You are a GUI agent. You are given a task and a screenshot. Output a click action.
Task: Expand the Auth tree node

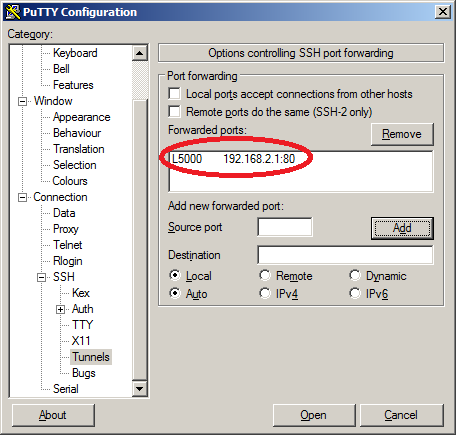tap(60, 309)
